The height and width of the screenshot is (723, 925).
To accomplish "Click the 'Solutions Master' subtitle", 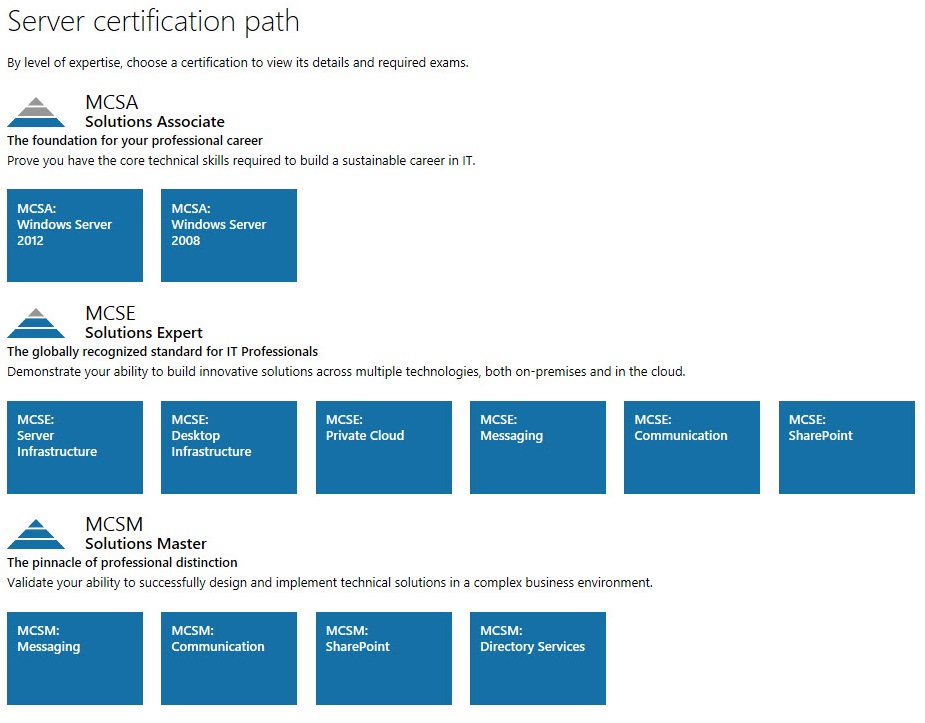I will coord(146,544).
